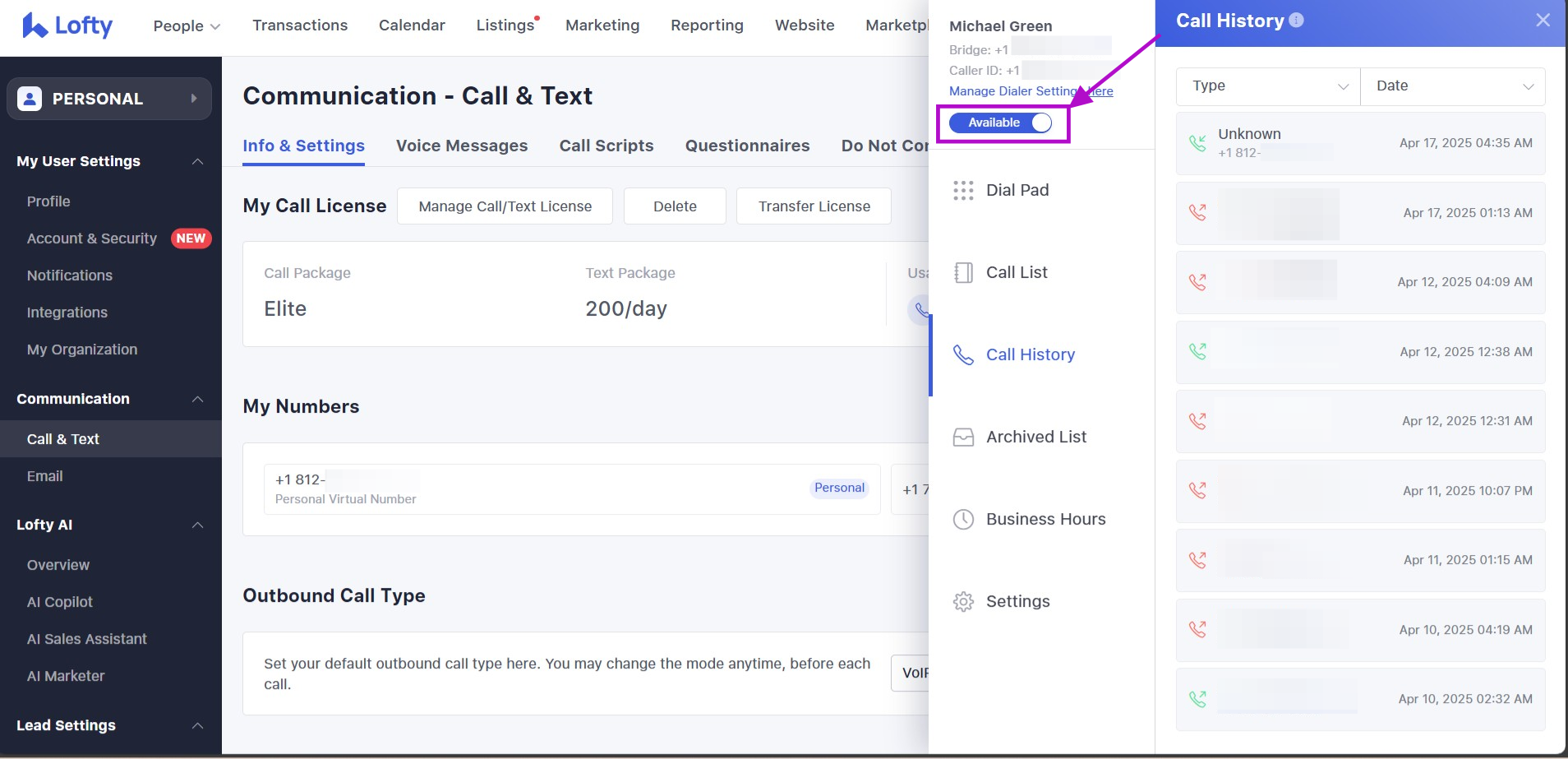Click the Business Hours clock icon
Screen dimensions: 1568x759
point(963,520)
